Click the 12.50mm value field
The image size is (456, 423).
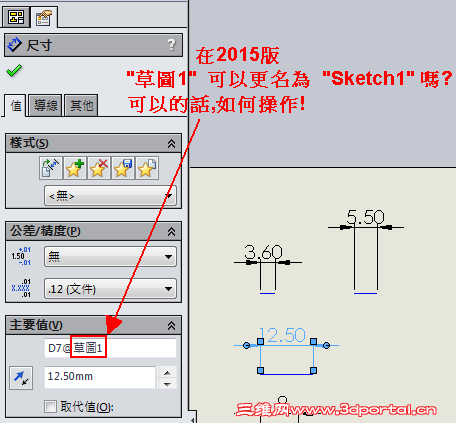[x=100, y=377]
